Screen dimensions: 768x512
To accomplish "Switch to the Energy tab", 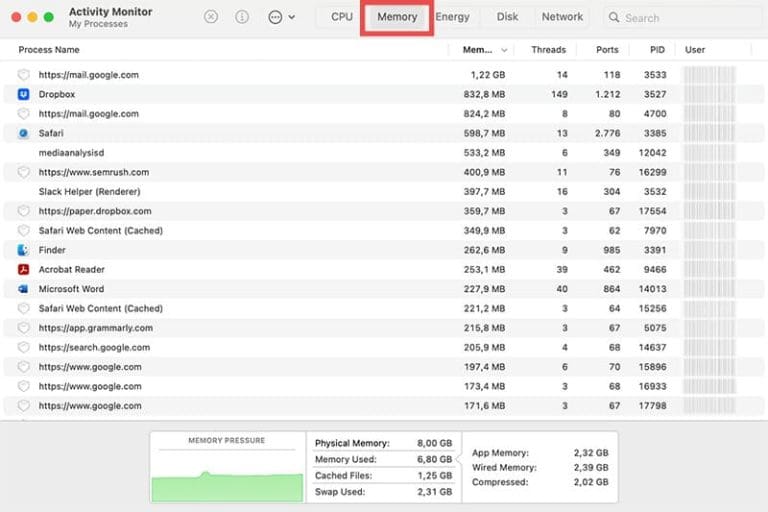I will [x=452, y=17].
